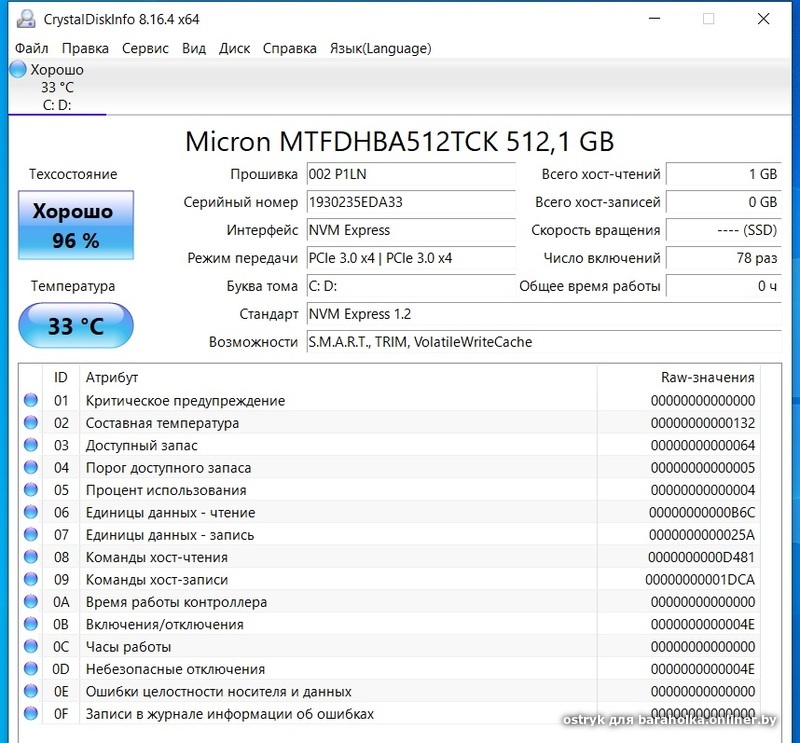Select the Часы работы attribute text
This screenshot has width=800, height=743.
[x=128, y=647]
